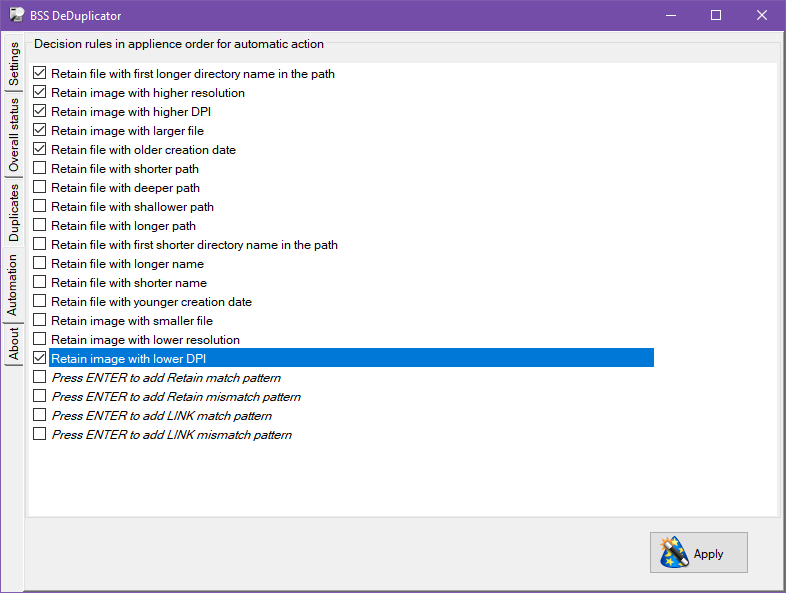
Task: Open the Settings tab
Action: click(x=14, y=63)
